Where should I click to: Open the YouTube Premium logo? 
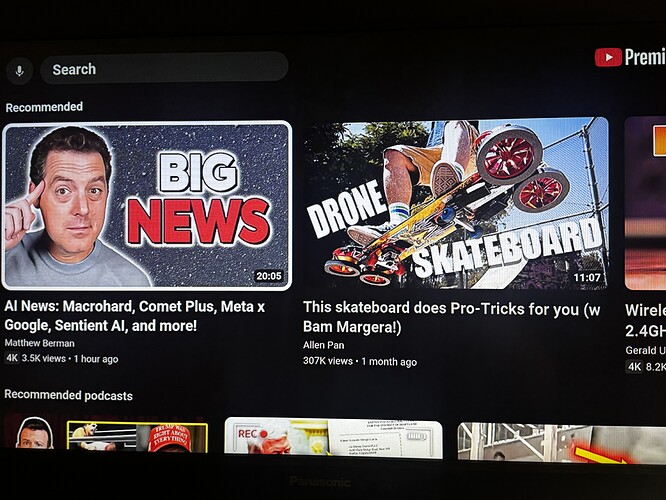(630, 57)
